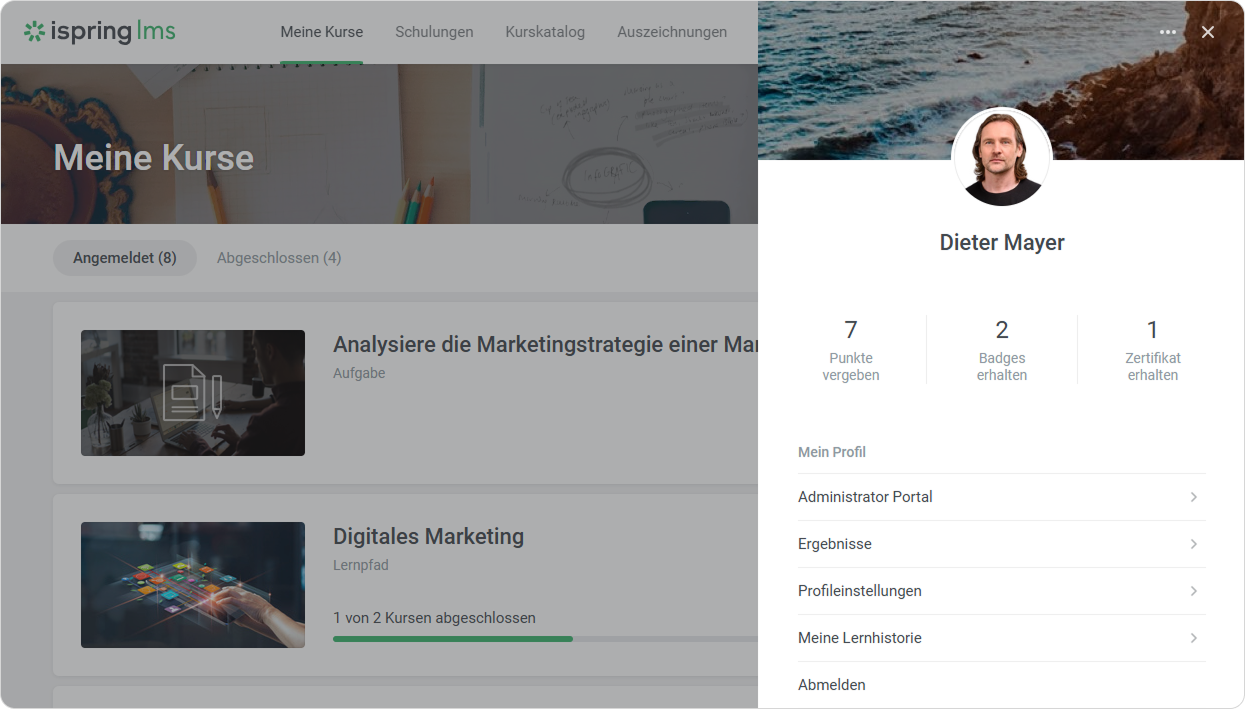Click the three-dot more options icon
Screen dimensions: 1245x709
pyautogui.click(x=1167, y=32)
